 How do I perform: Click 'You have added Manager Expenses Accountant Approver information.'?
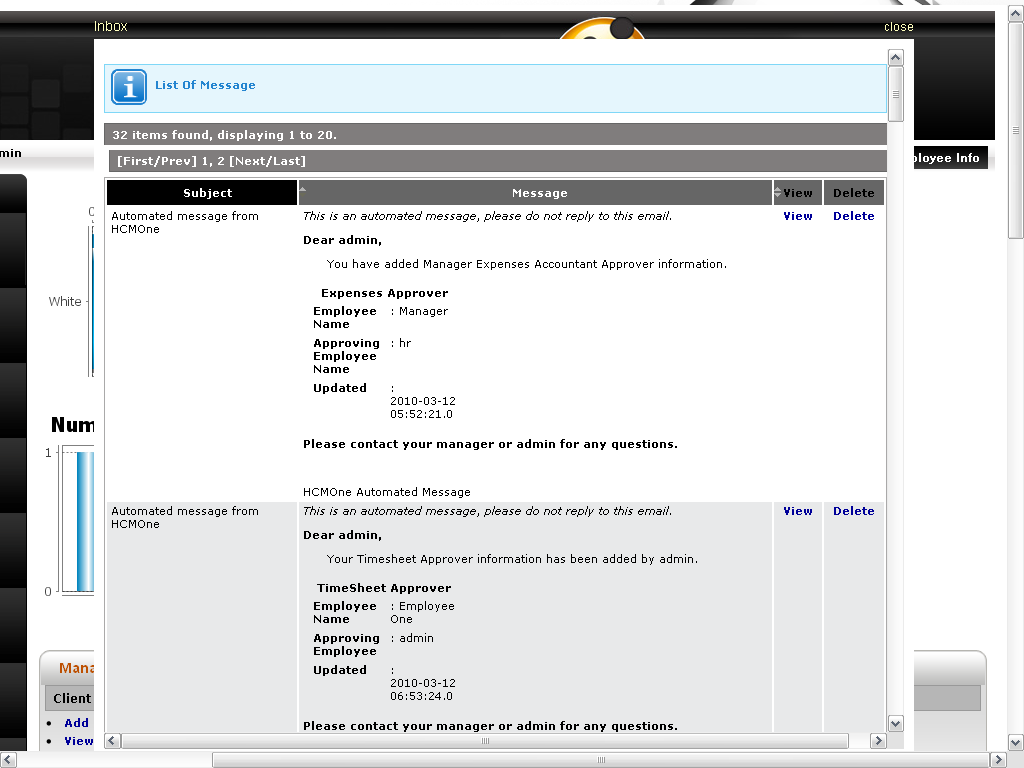click(x=526, y=264)
